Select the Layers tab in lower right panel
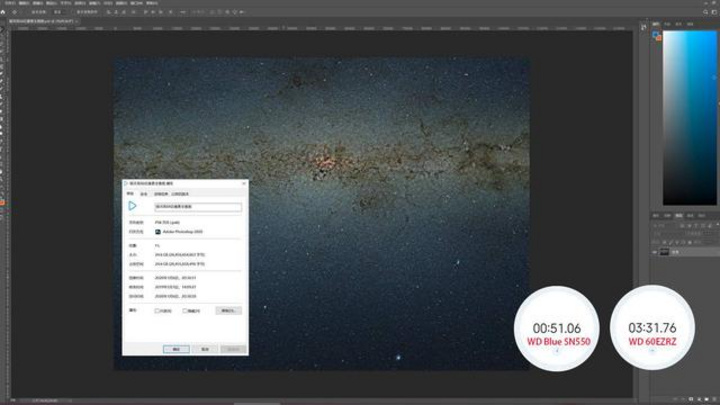720x405 pixels. point(679,215)
